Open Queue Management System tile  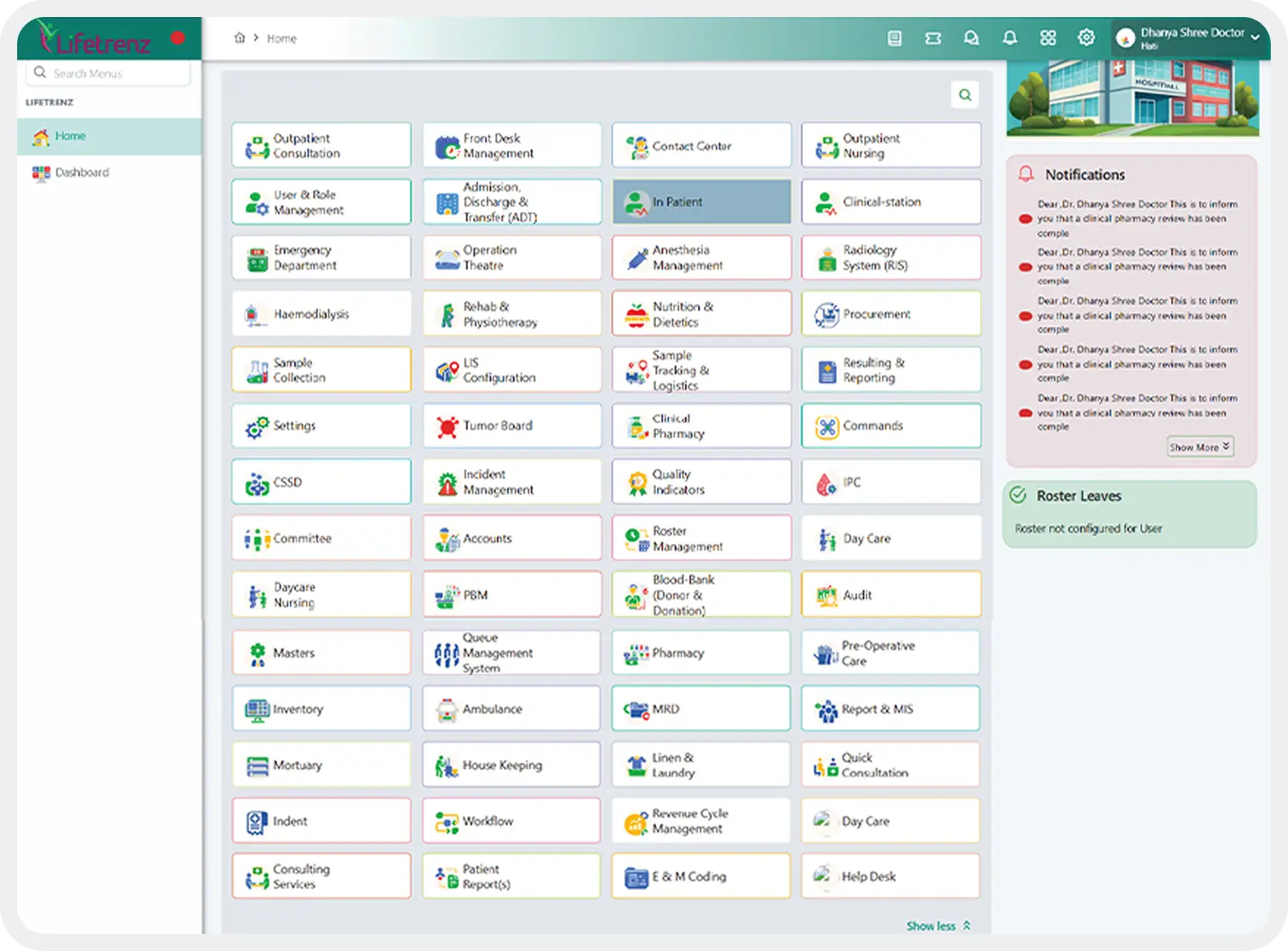[511, 653]
